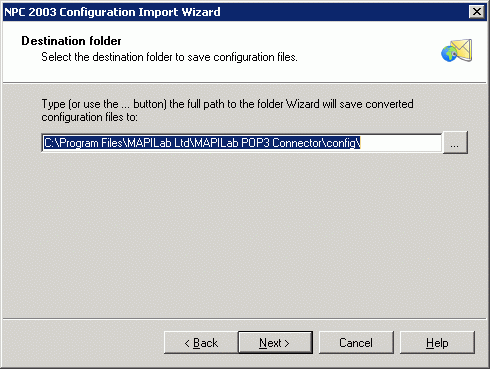Proceed with the Next button
Viewport: 490px width, 369px height.
coord(275,342)
